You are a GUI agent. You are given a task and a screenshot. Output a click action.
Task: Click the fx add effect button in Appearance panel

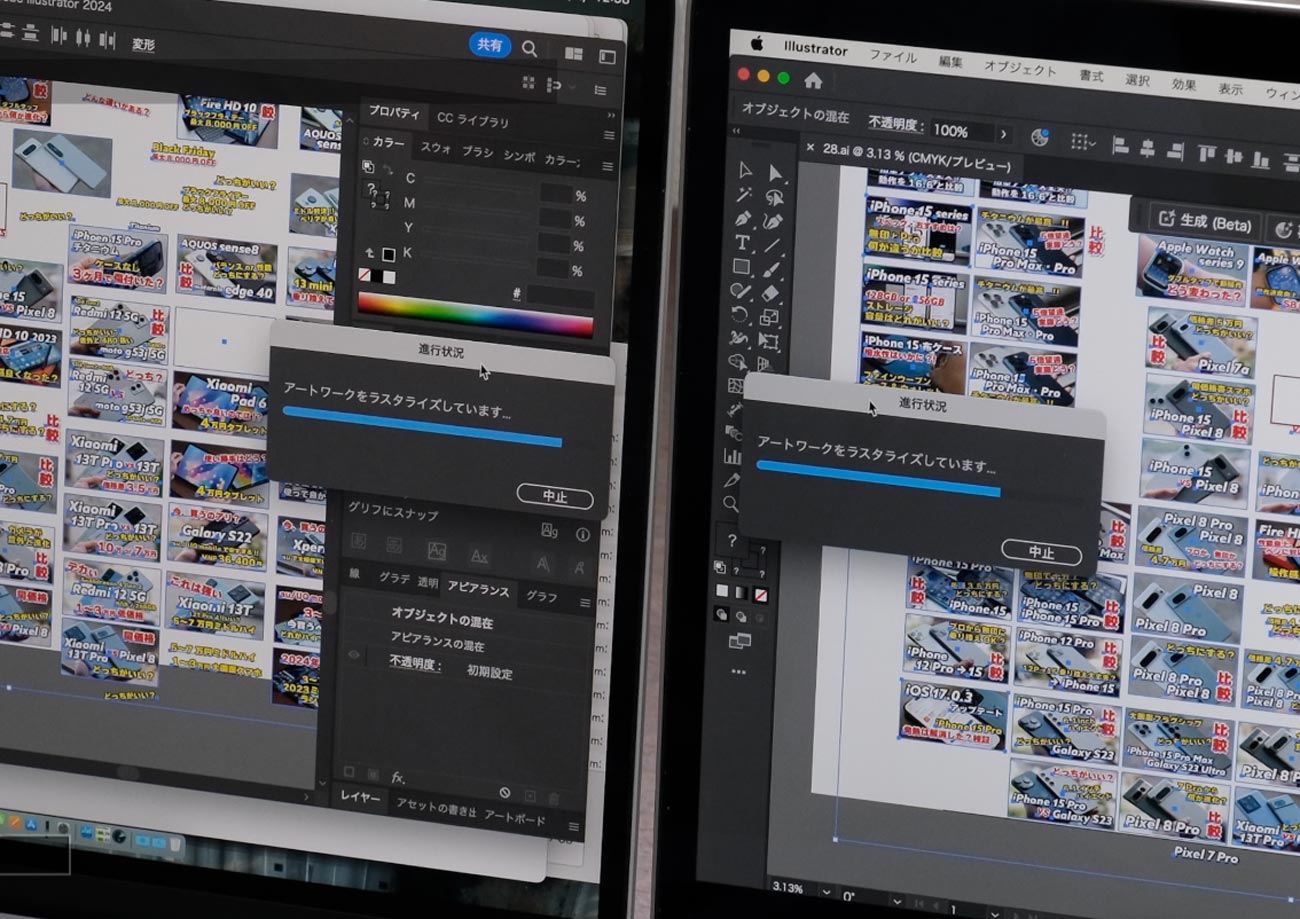(x=398, y=778)
